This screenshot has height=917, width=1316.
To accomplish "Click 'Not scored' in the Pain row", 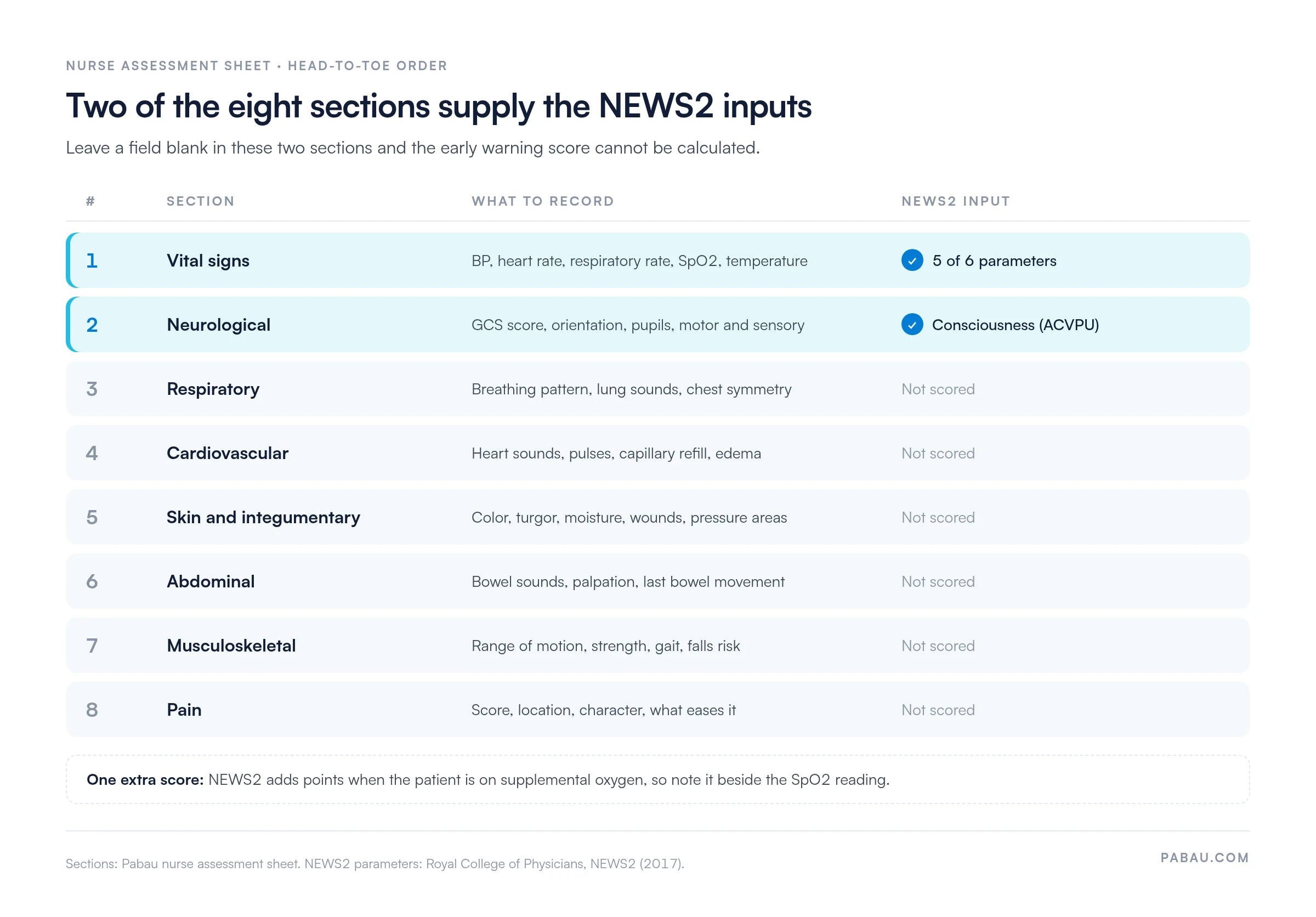I will (x=938, y=710).
